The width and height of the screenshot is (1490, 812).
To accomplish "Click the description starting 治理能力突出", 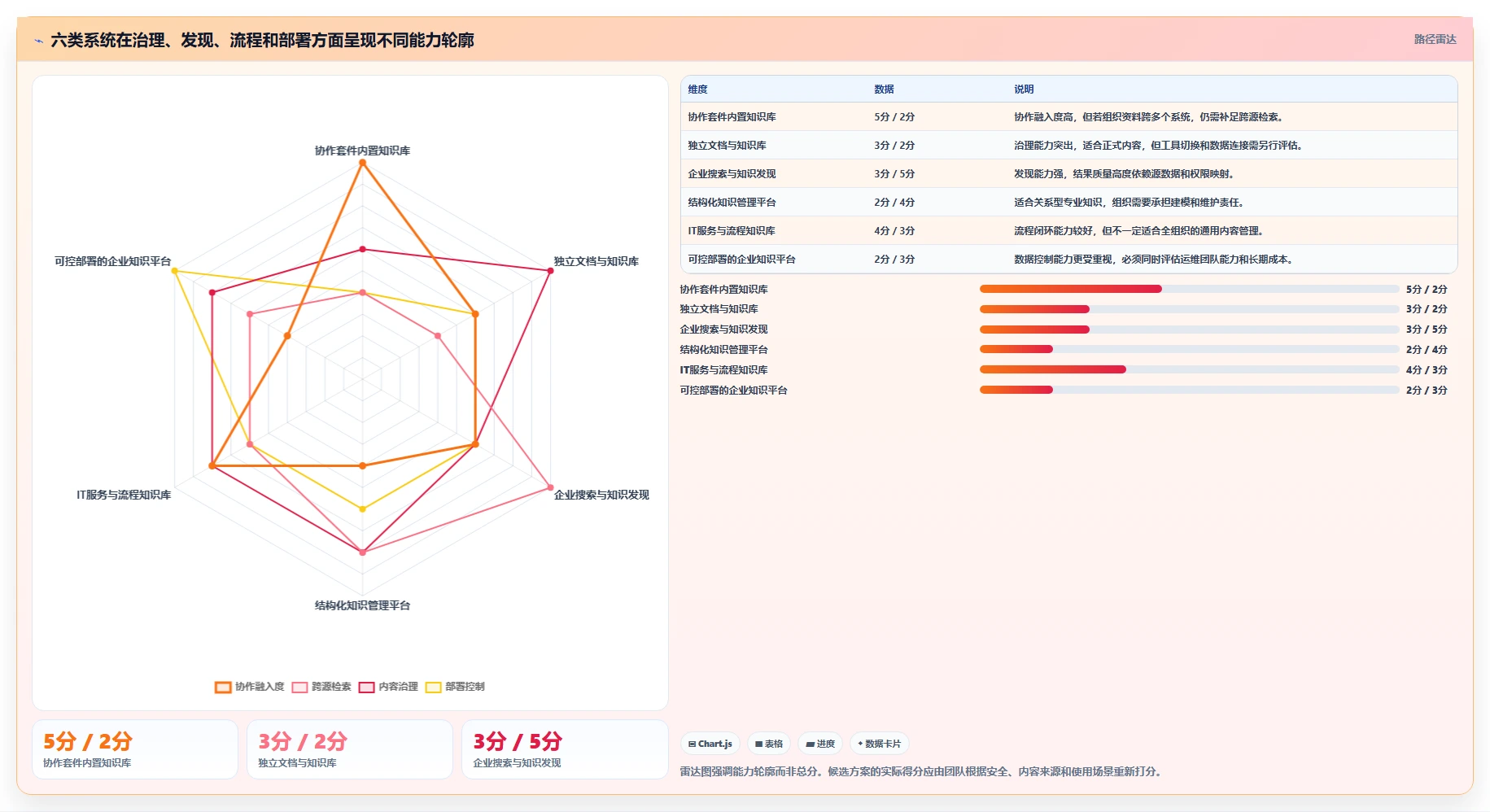I will click(1160, 146).
